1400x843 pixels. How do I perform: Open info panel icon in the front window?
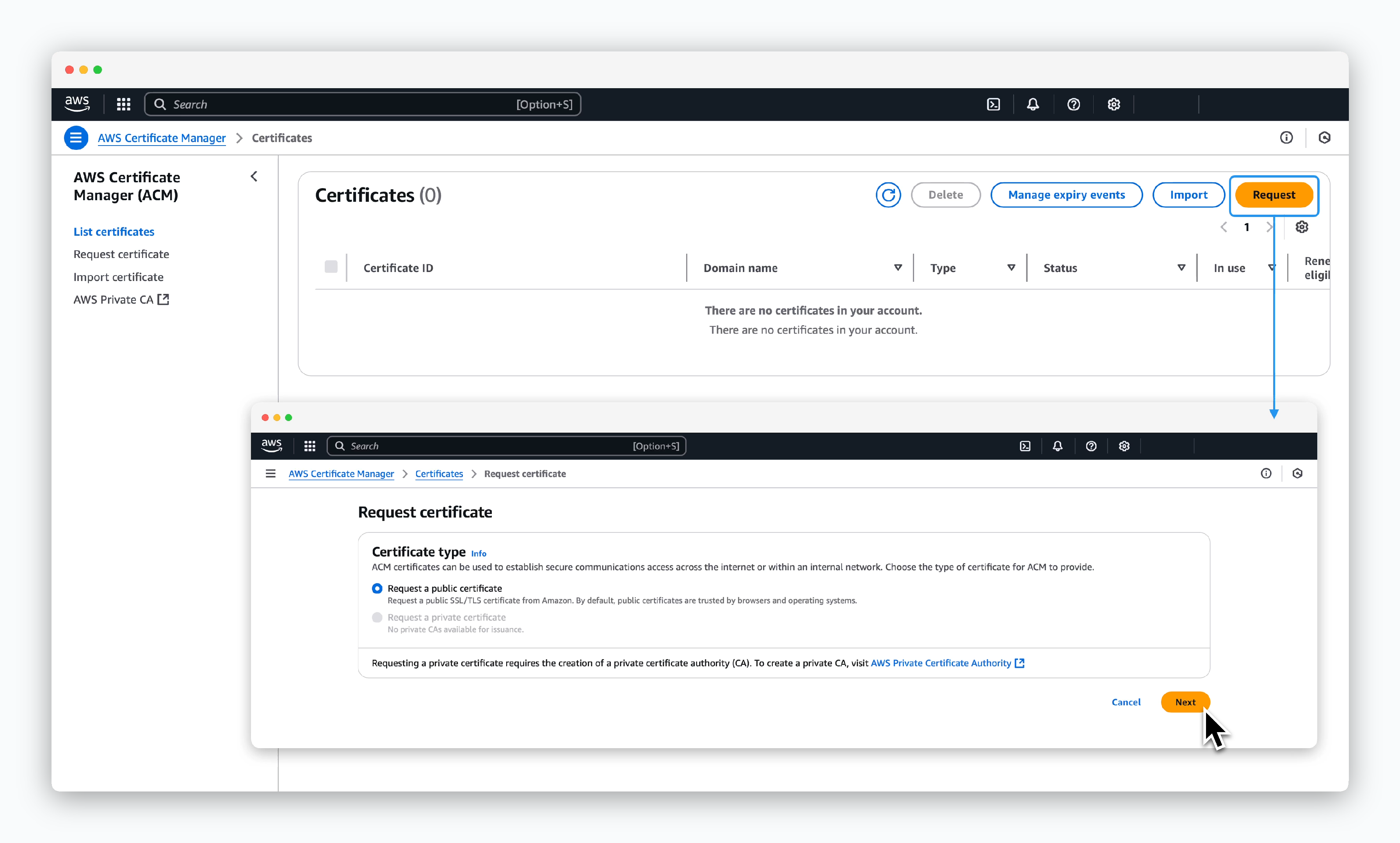coord(1265,473)
